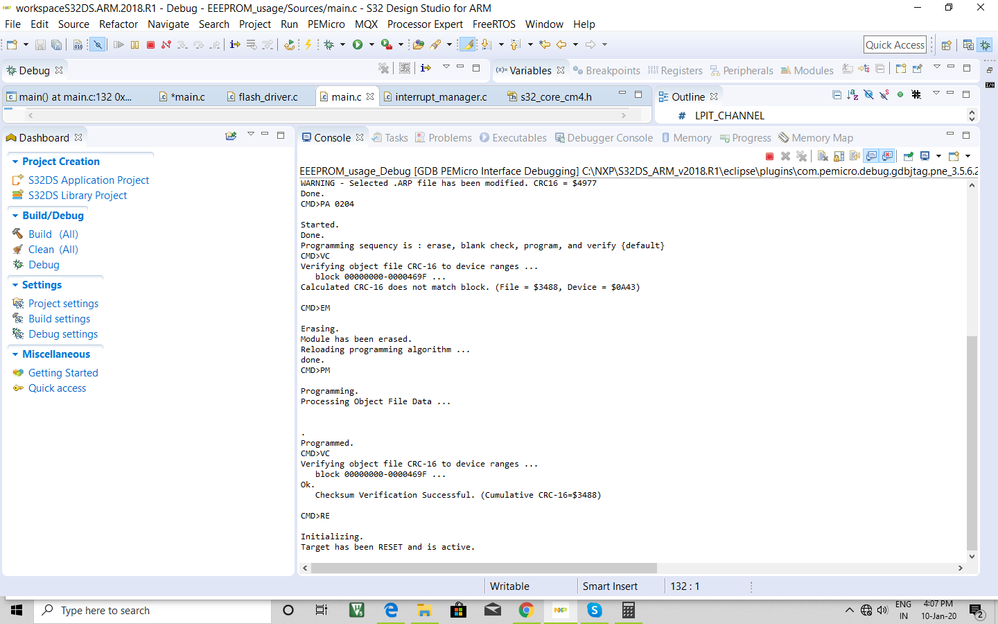Screen dimensions: 998x624
Task: Open the interrupt_manager.c editor tab
Action: [x=435, y=97]
